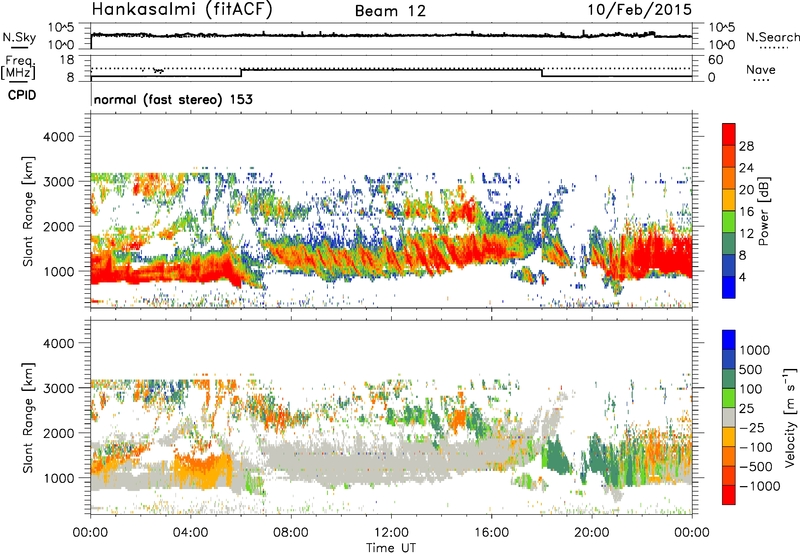Click Slant Range [km] label of Power panel
The height and width of the screenshot is (554, 800).
click(x=28, y=211)
